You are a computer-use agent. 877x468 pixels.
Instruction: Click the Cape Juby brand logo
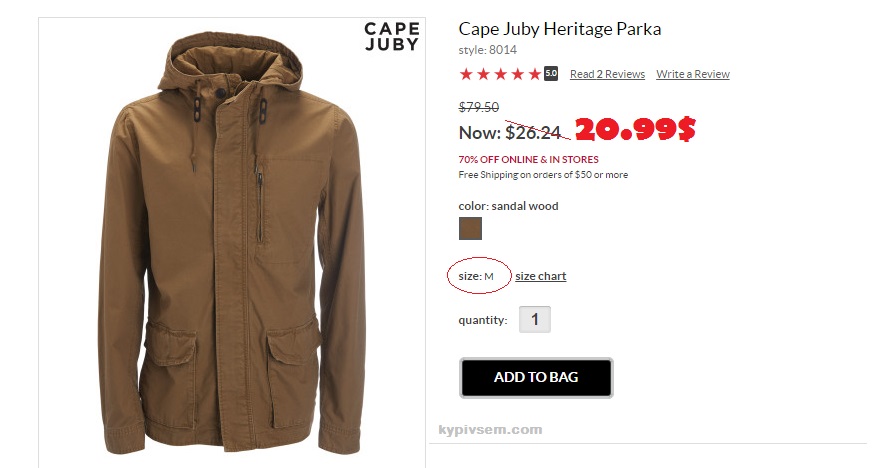392,36
